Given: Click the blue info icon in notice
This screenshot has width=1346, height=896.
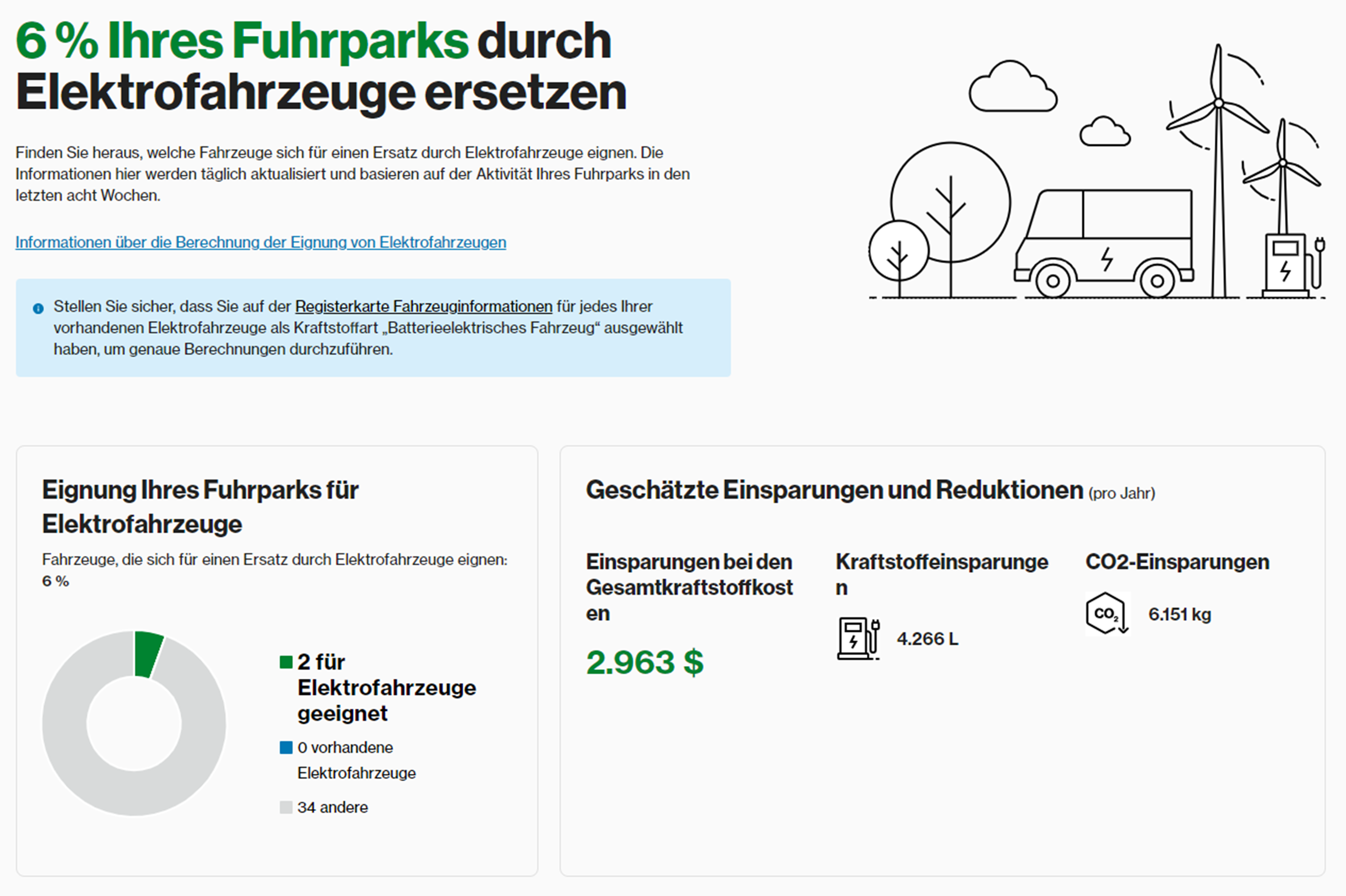Looking at the screenshot, I should click(x=38, y=309).
